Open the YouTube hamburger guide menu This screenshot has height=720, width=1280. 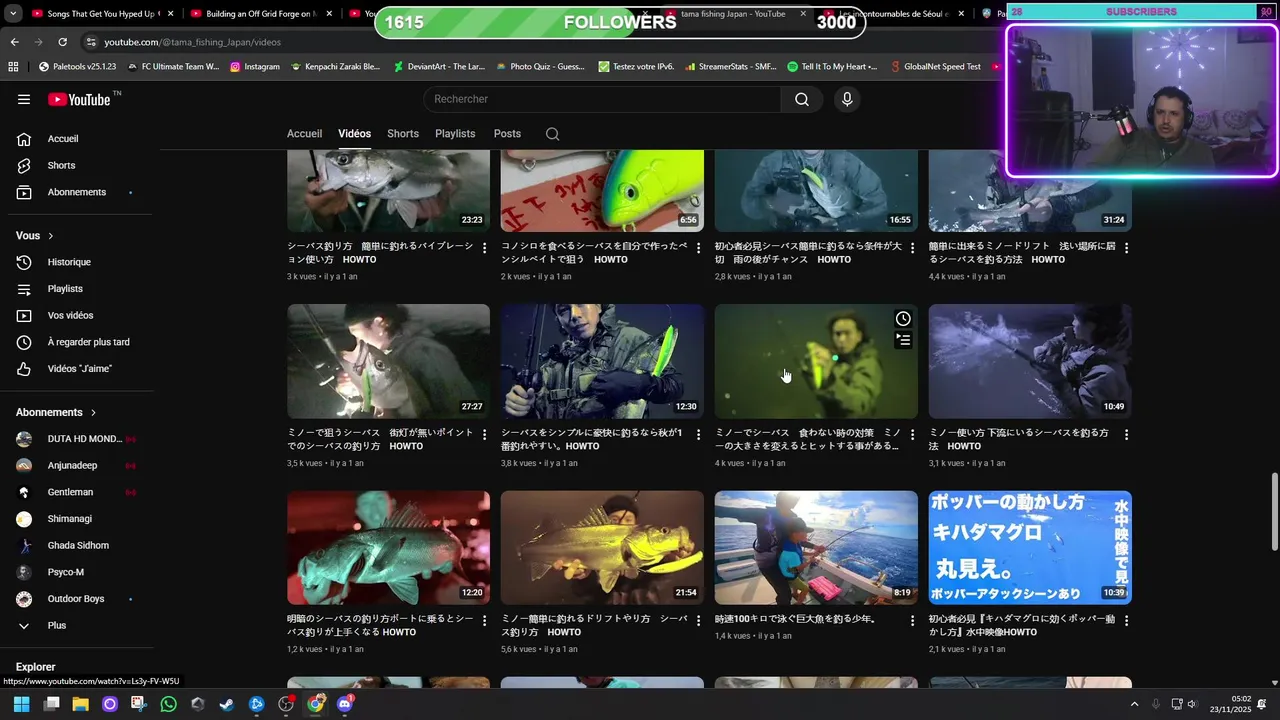(24, 99)
